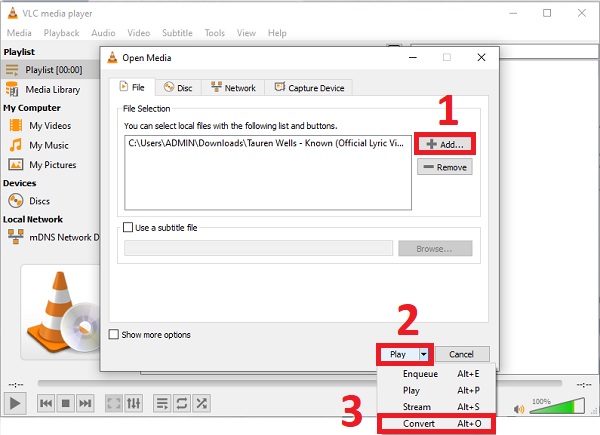Viewport: 600px width, 435px height.
Task: Choose Convert from the dropdown menu
Action: 437,424
